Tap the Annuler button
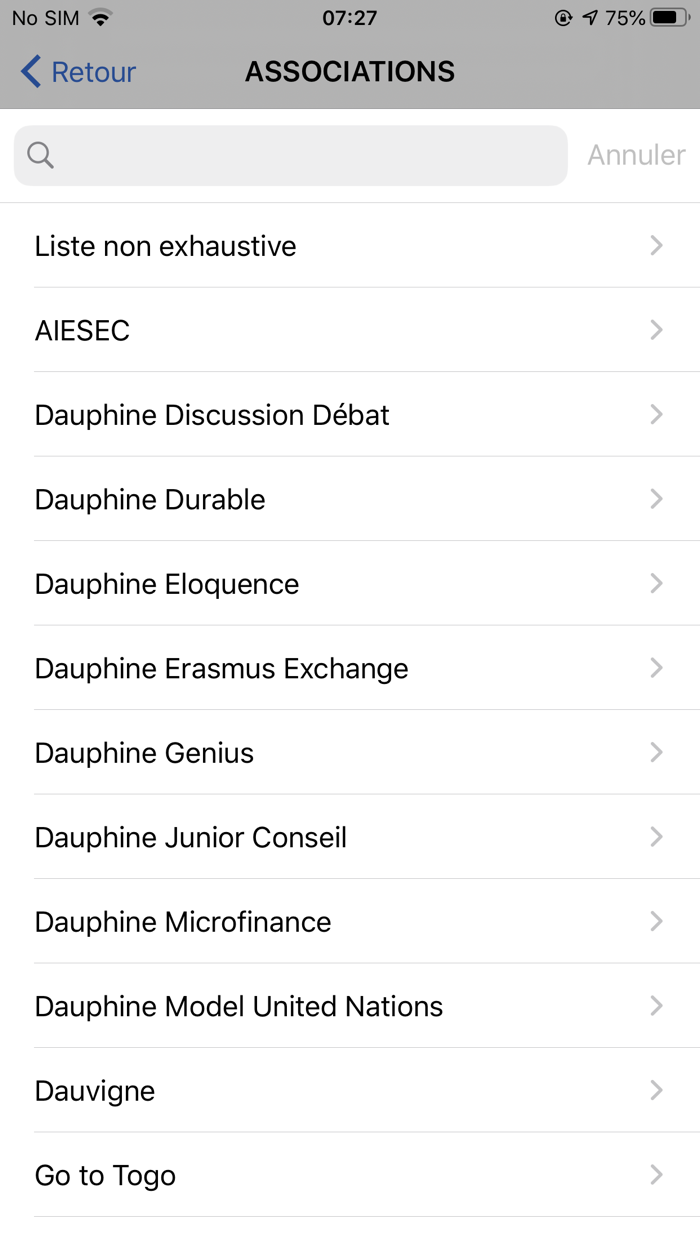 (636, 155)
